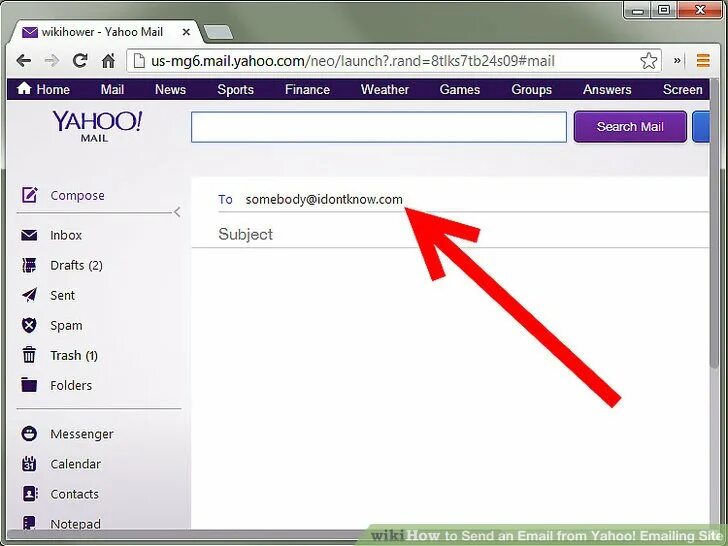Click the Compose link
This screenshot has height=546, width=728.
click(x=78, y=195)
